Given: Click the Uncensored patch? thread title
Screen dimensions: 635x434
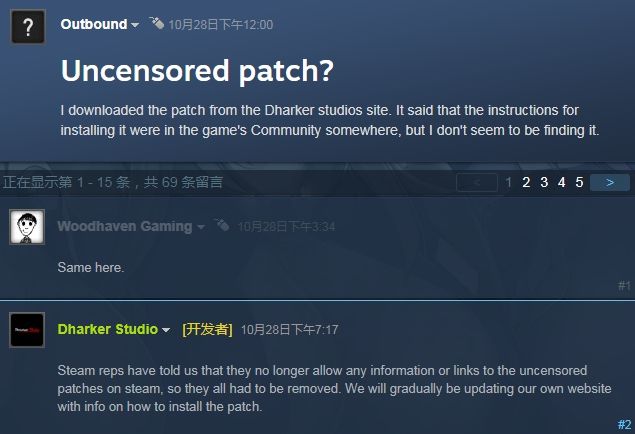Looking at the screenshot, I should (197, 71).
